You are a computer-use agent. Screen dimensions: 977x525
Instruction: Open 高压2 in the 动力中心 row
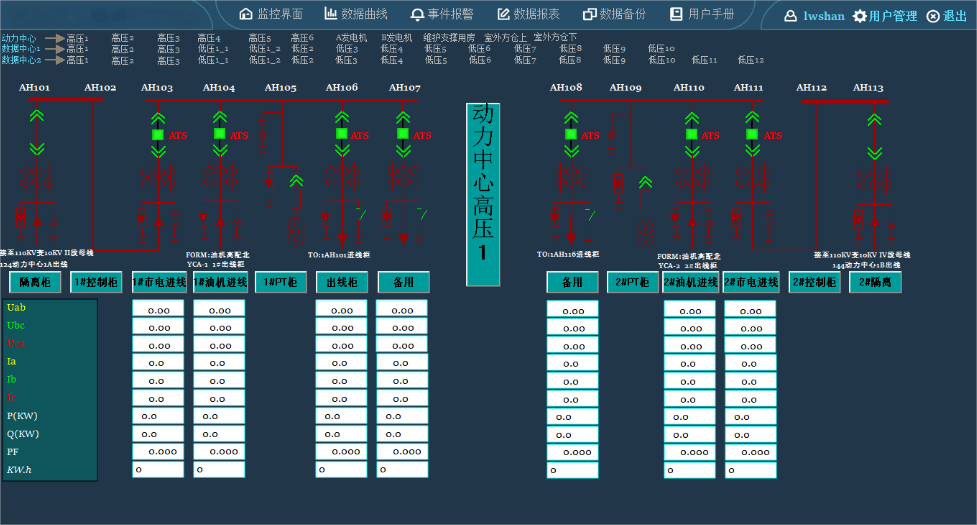pyautogui.click(x=123, y=39)
